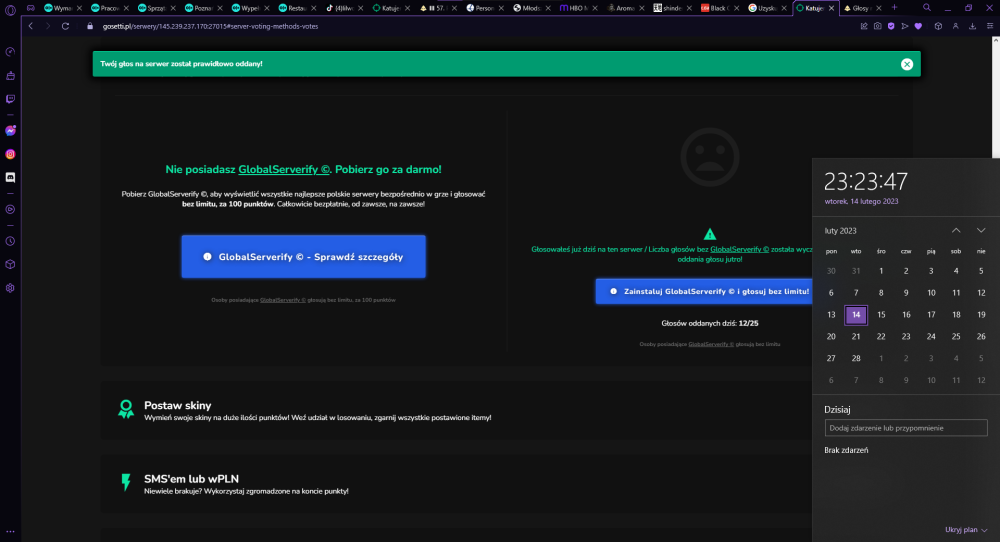Open the Opera GX main menu icon

tap(10, 9)
